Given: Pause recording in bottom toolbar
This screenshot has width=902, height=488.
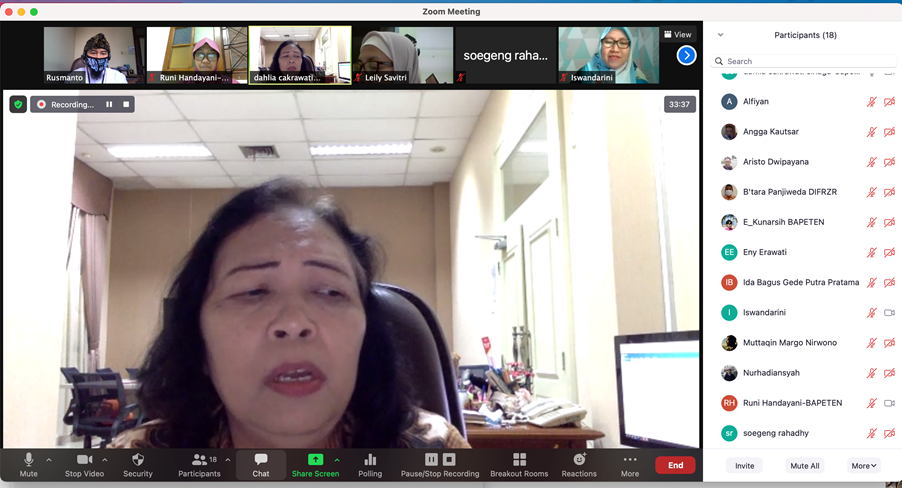Looking at the screenshot, I should pos(431,459).
